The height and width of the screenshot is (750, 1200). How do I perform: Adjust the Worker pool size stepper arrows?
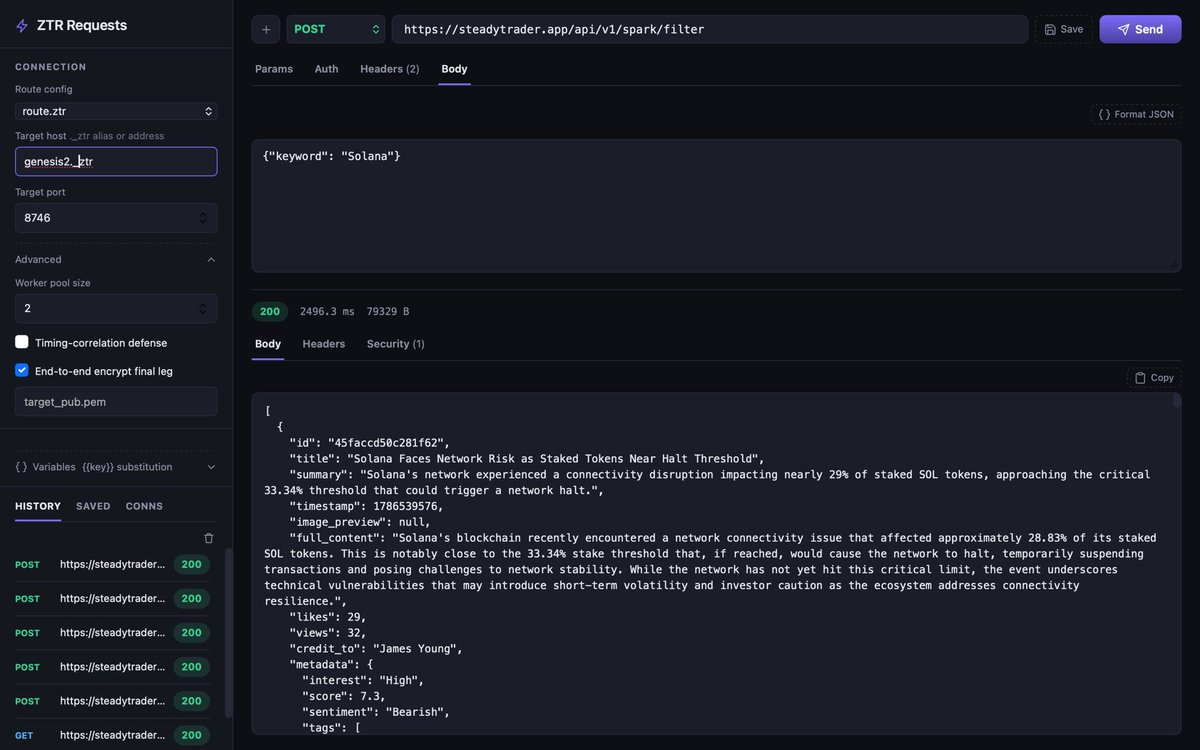click(204, 308)
